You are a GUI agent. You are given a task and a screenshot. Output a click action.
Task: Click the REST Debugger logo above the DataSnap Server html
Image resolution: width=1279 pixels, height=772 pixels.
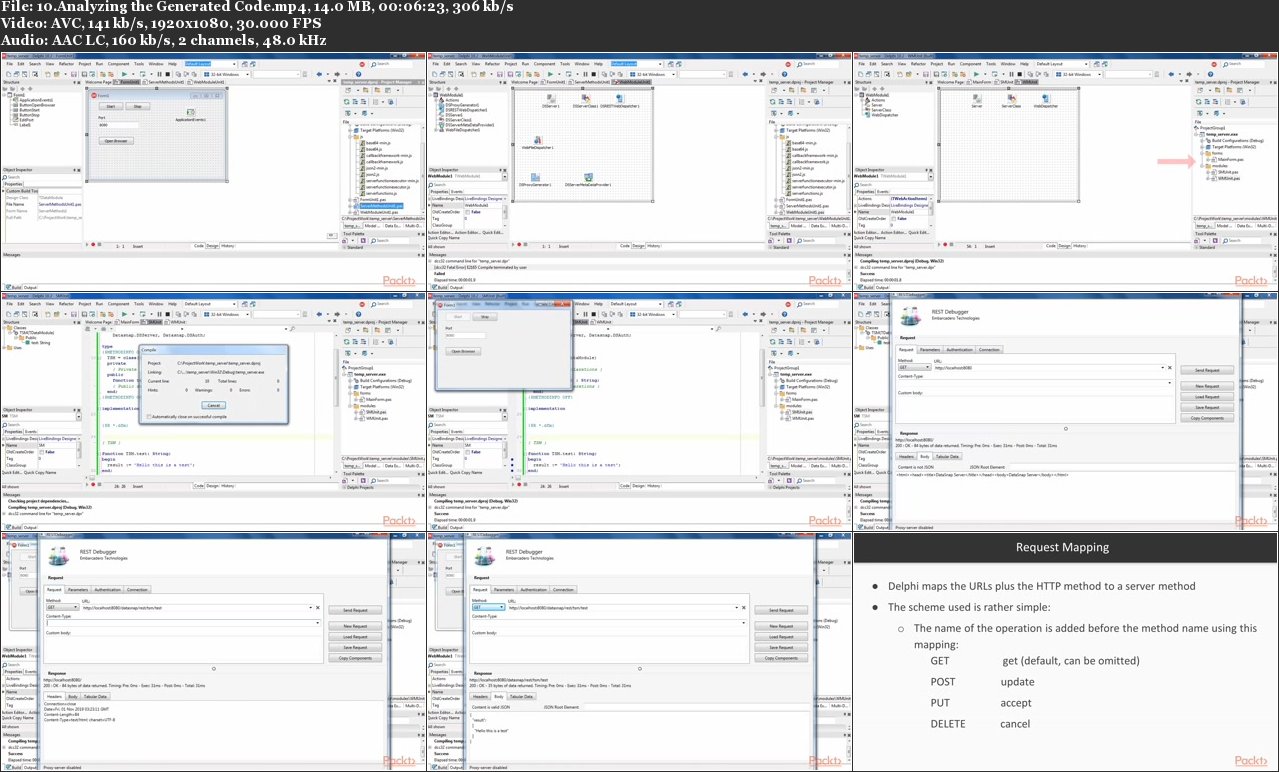[911, 316]
